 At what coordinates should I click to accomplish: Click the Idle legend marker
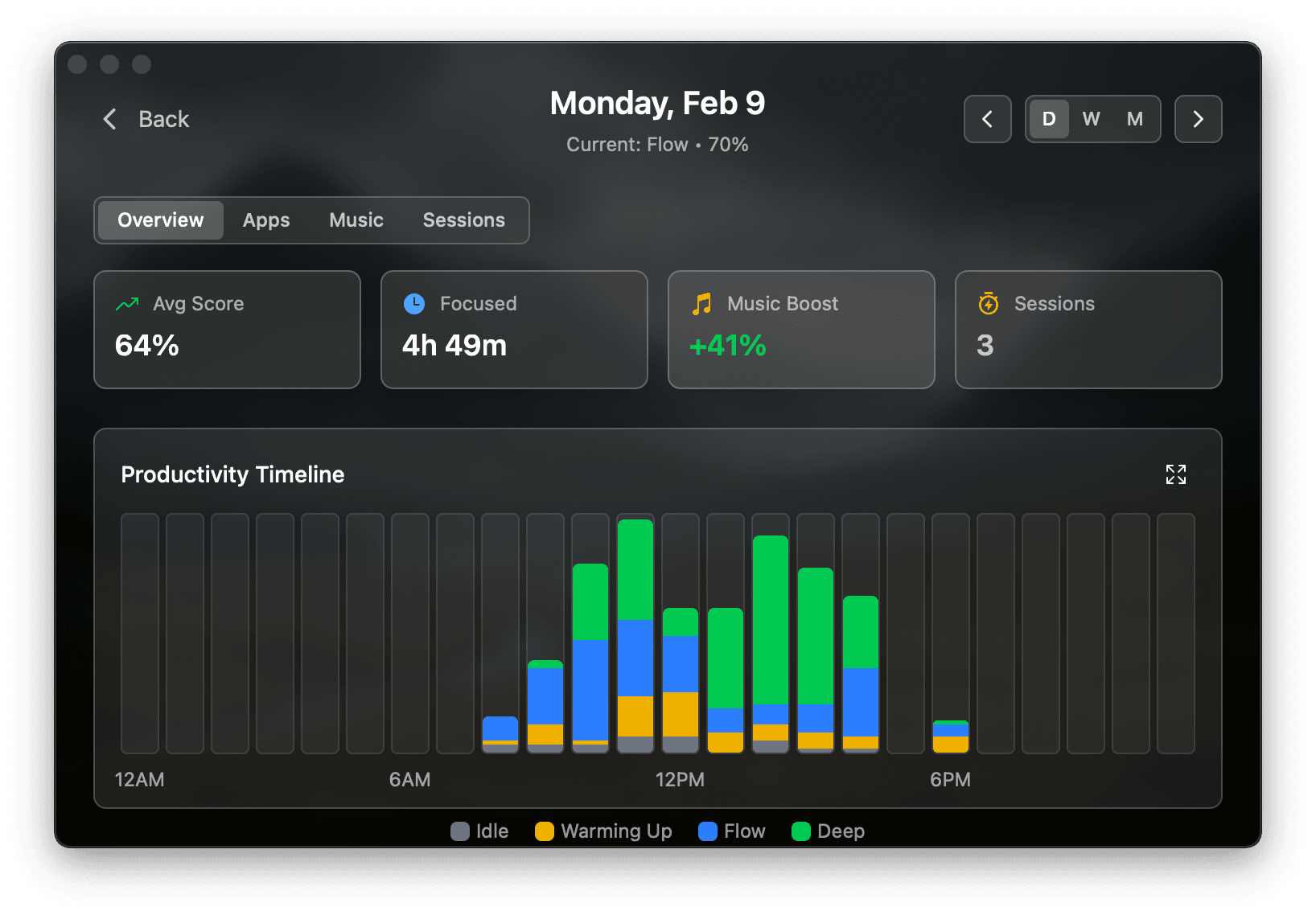(x=460, y=831)
